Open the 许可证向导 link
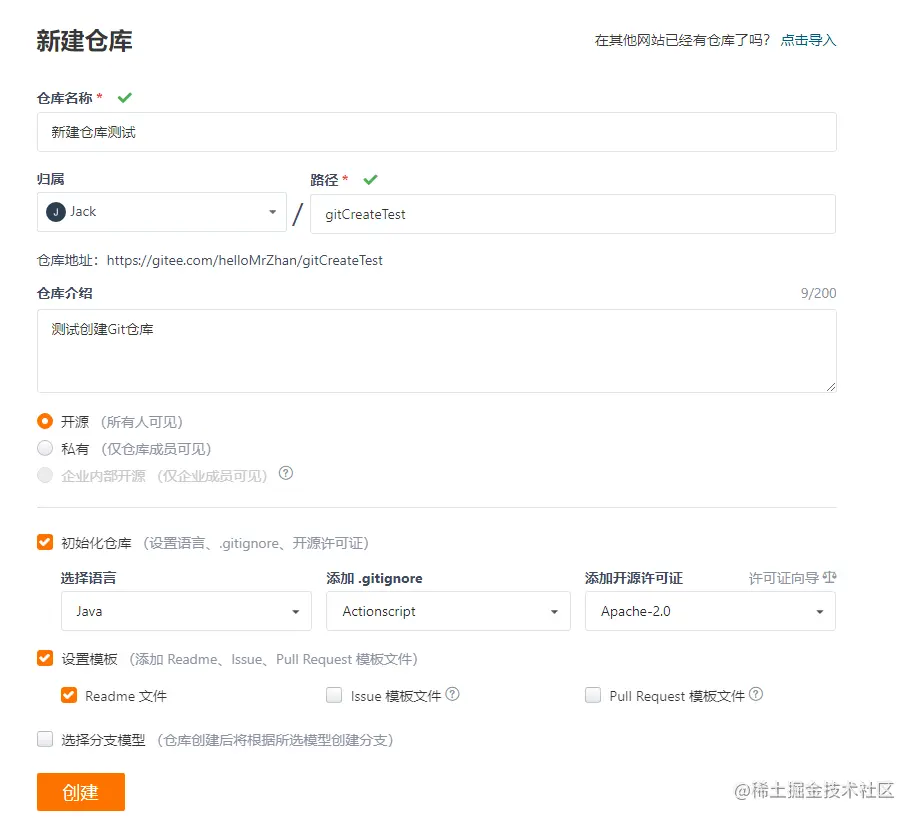This screenshot has height=823, width=917. click(784, 578)
